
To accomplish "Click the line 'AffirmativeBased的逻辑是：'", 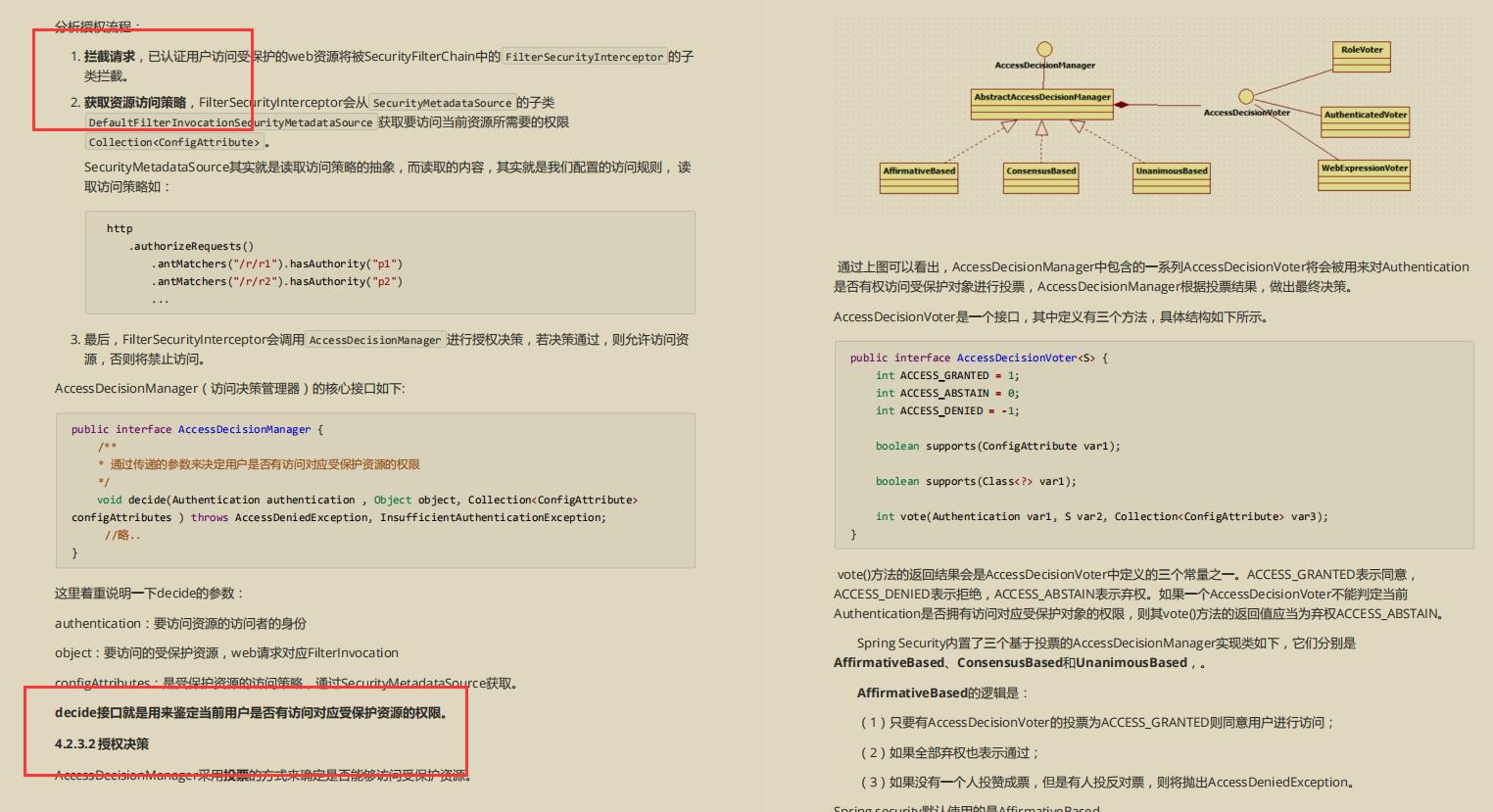I will (x=942, y=693).
